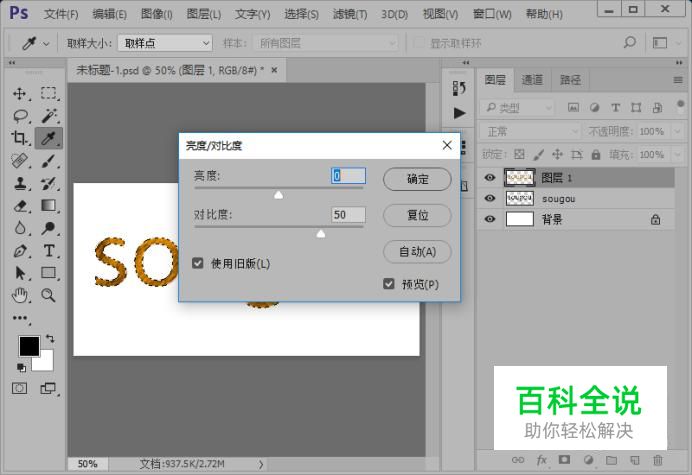Screen dimensions: 692x475
Task: Select the Magic Wand tool
Action: coord(49,116)
